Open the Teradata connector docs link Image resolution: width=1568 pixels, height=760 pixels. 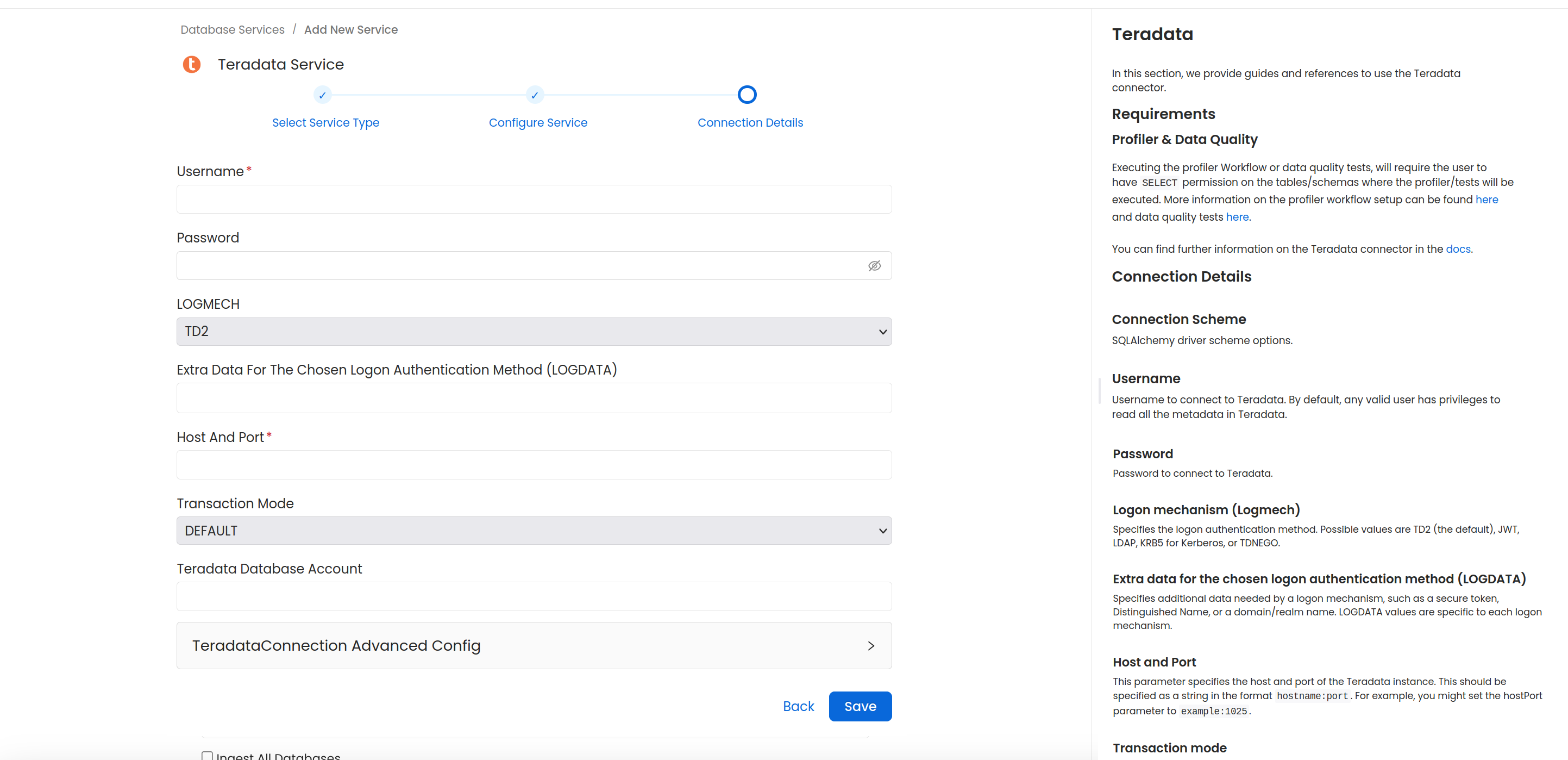[x=1458, y=248]
